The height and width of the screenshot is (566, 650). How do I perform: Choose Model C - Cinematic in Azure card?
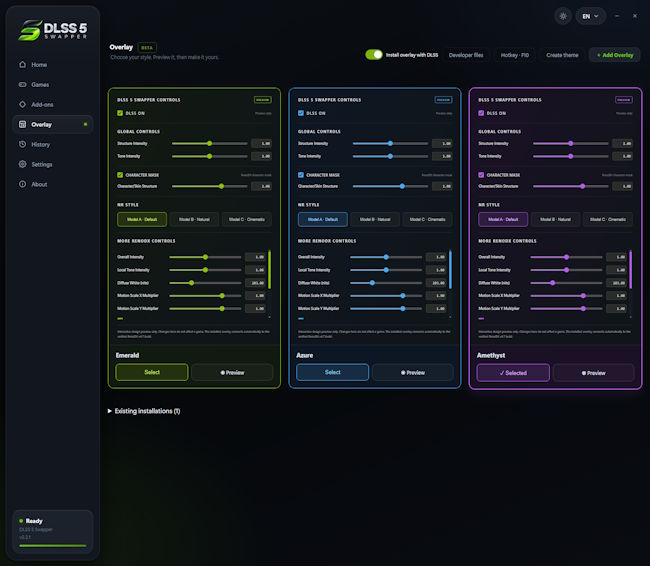(x=427, y=219)
